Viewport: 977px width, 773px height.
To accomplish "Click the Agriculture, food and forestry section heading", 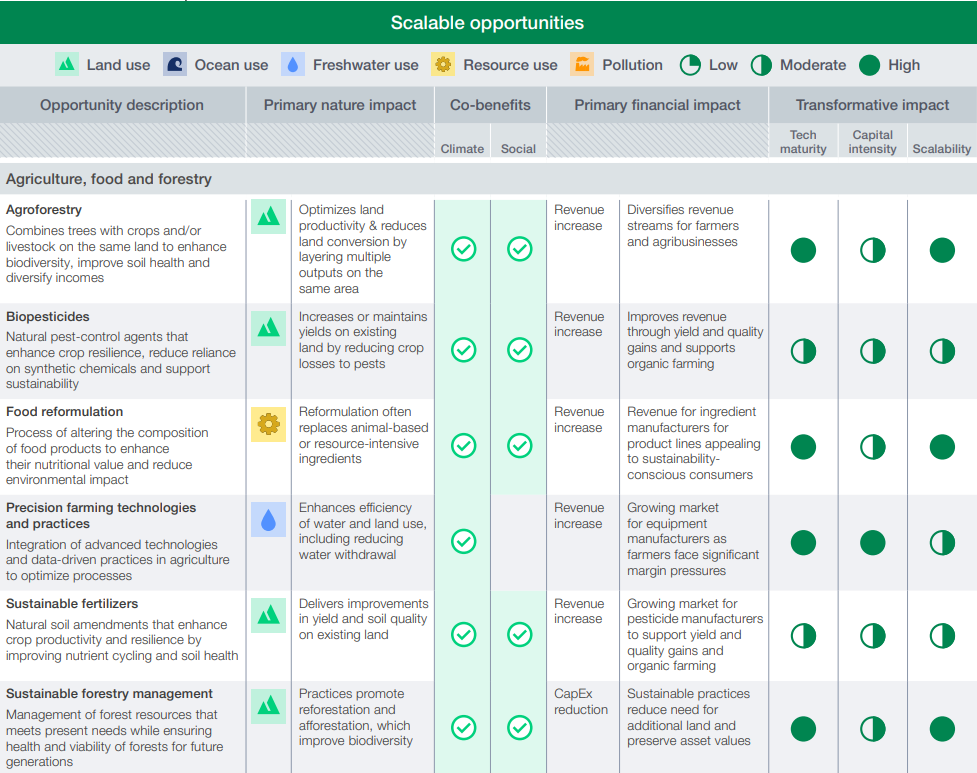I will pyautogui.click(x=109, y=179).
